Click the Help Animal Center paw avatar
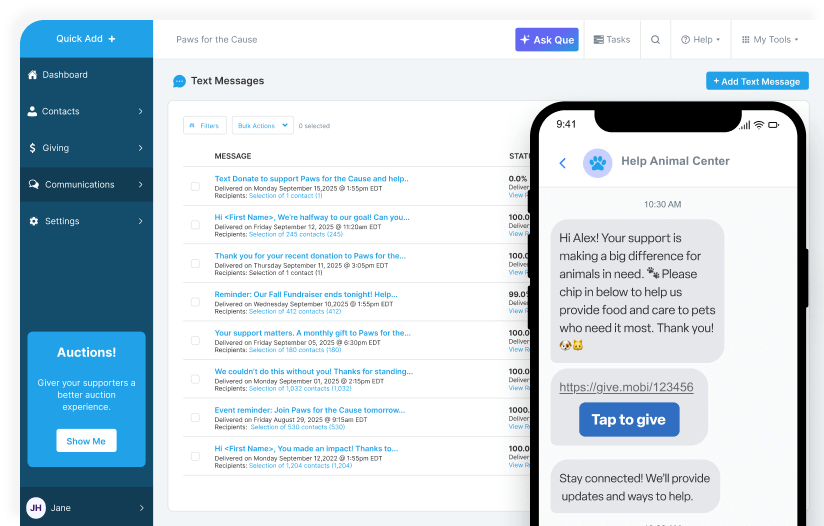 (x=597, y=162)
